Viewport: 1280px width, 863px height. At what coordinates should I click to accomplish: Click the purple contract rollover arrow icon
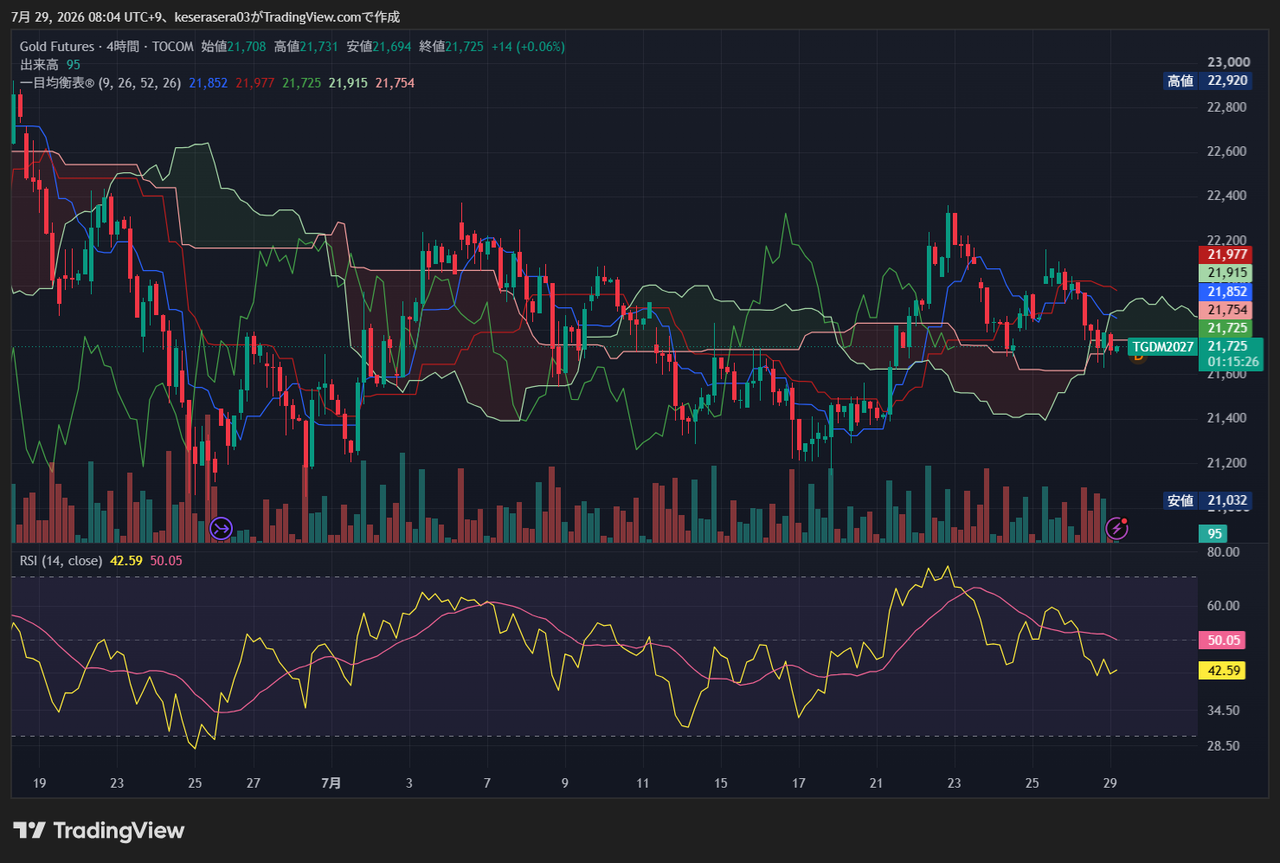(x=222, y=527)
